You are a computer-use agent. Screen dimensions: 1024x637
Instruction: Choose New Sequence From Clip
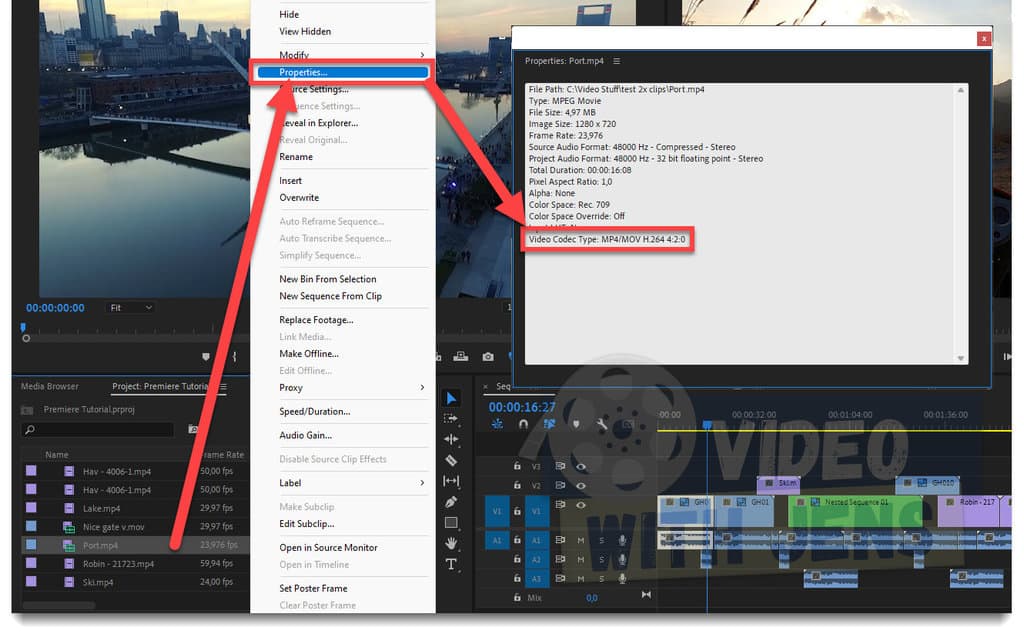(330, 297)
